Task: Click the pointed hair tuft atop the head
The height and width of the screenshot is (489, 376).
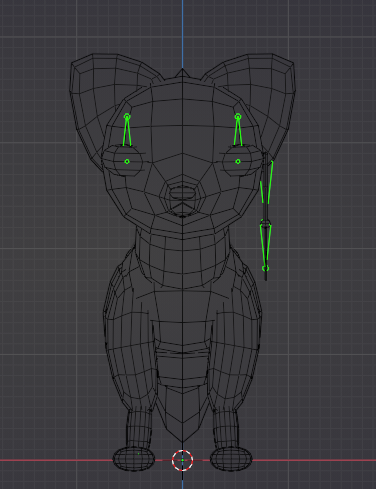Action: coord(182,73)
